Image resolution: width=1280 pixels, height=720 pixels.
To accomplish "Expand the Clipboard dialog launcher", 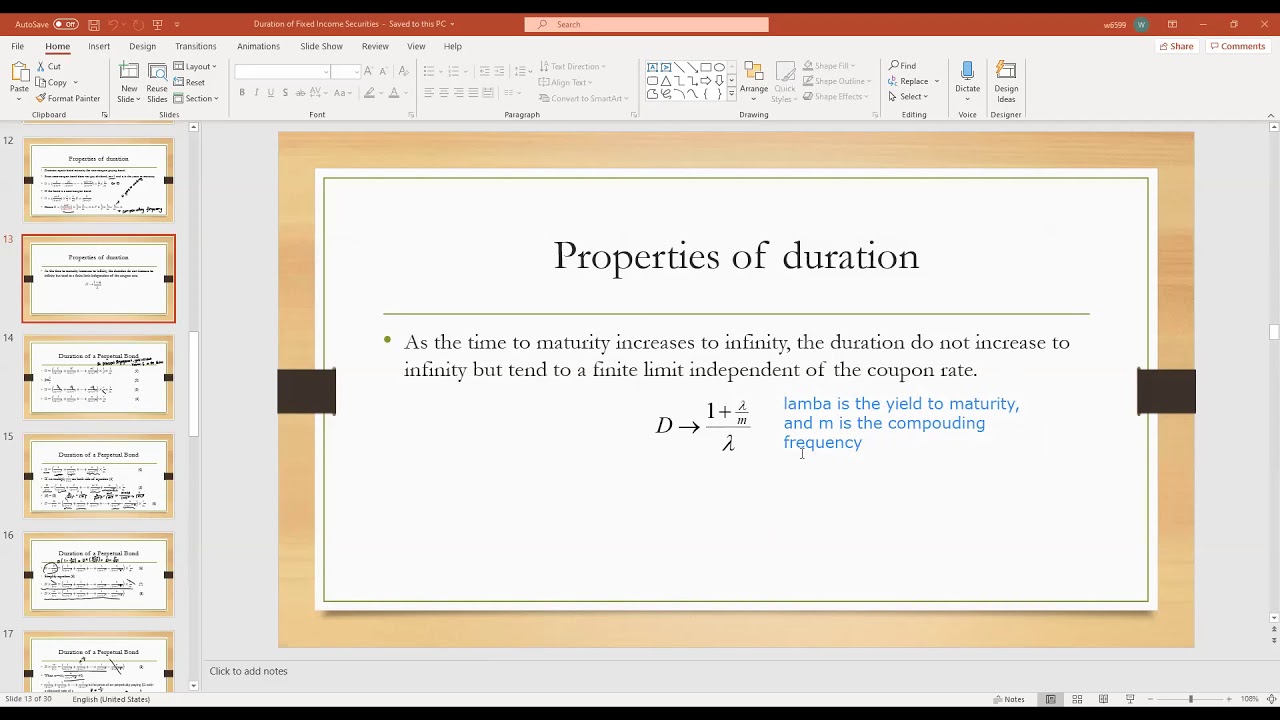I will pos(104,115).
